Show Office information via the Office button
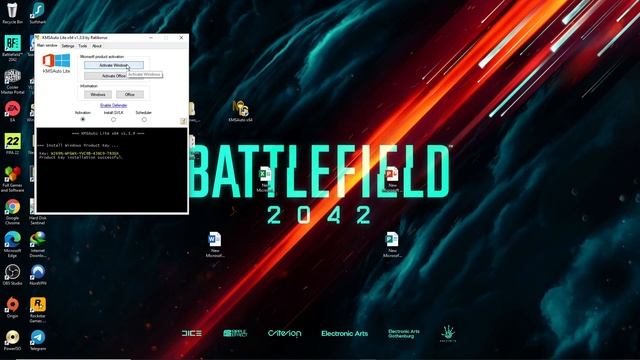 tap(130, 94)
